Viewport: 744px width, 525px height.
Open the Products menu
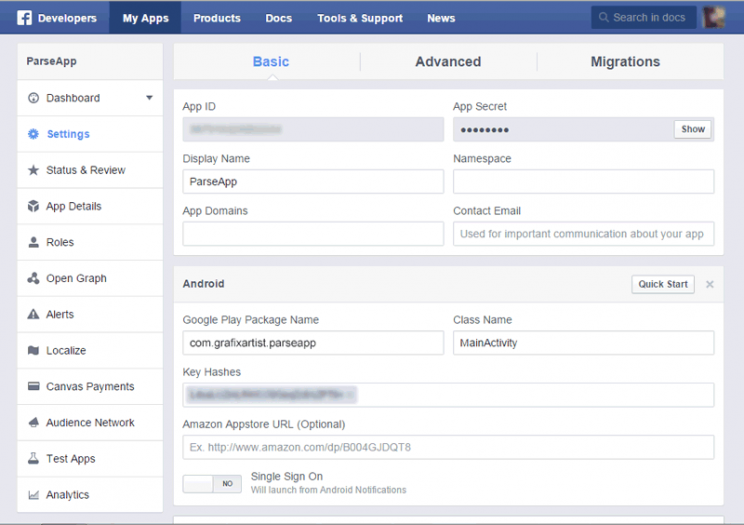(x=216, y=18)
